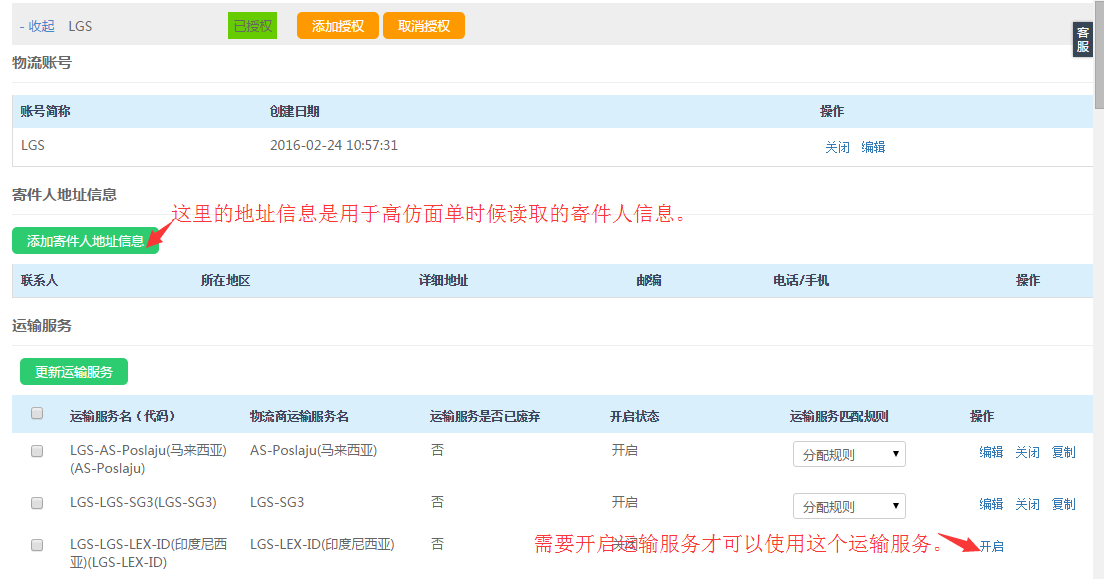Click the 添加寄件人地址信息 button
1104x579 pixels.
coord(85,241)
